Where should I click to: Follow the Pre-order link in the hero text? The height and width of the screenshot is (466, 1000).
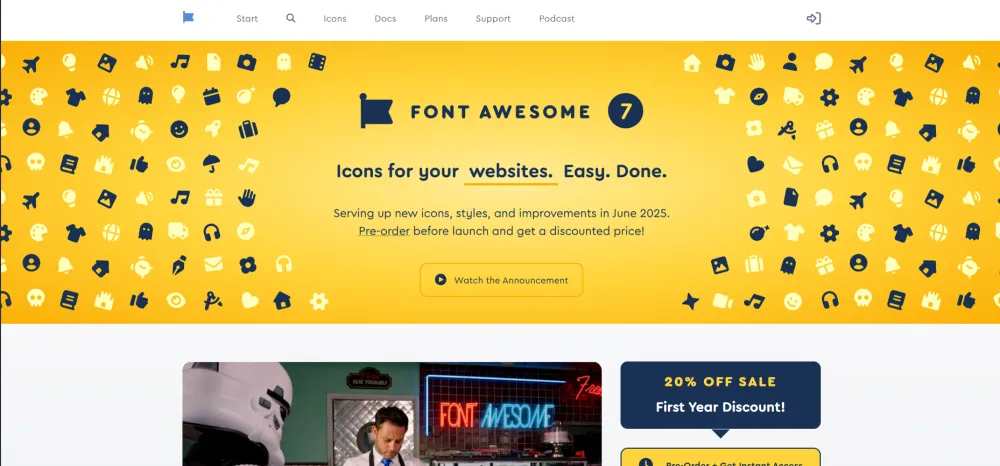click(x=384, y=231)
